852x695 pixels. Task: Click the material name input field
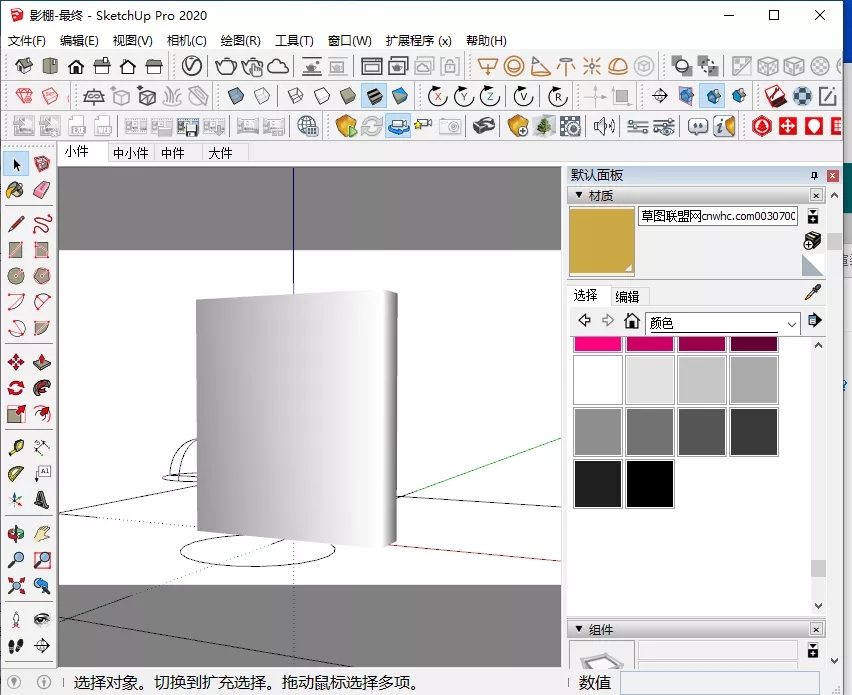pos(717,216)
